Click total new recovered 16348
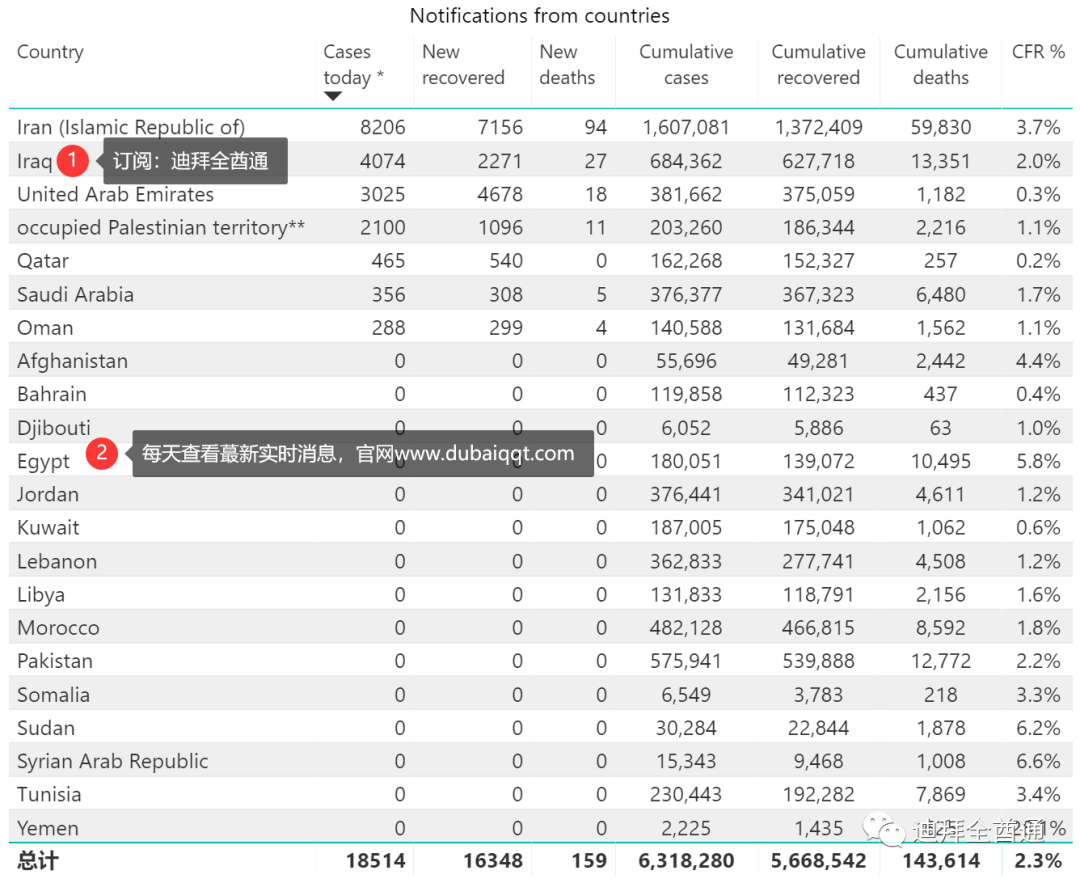1080x879 pixels. [x=493, y=860]
